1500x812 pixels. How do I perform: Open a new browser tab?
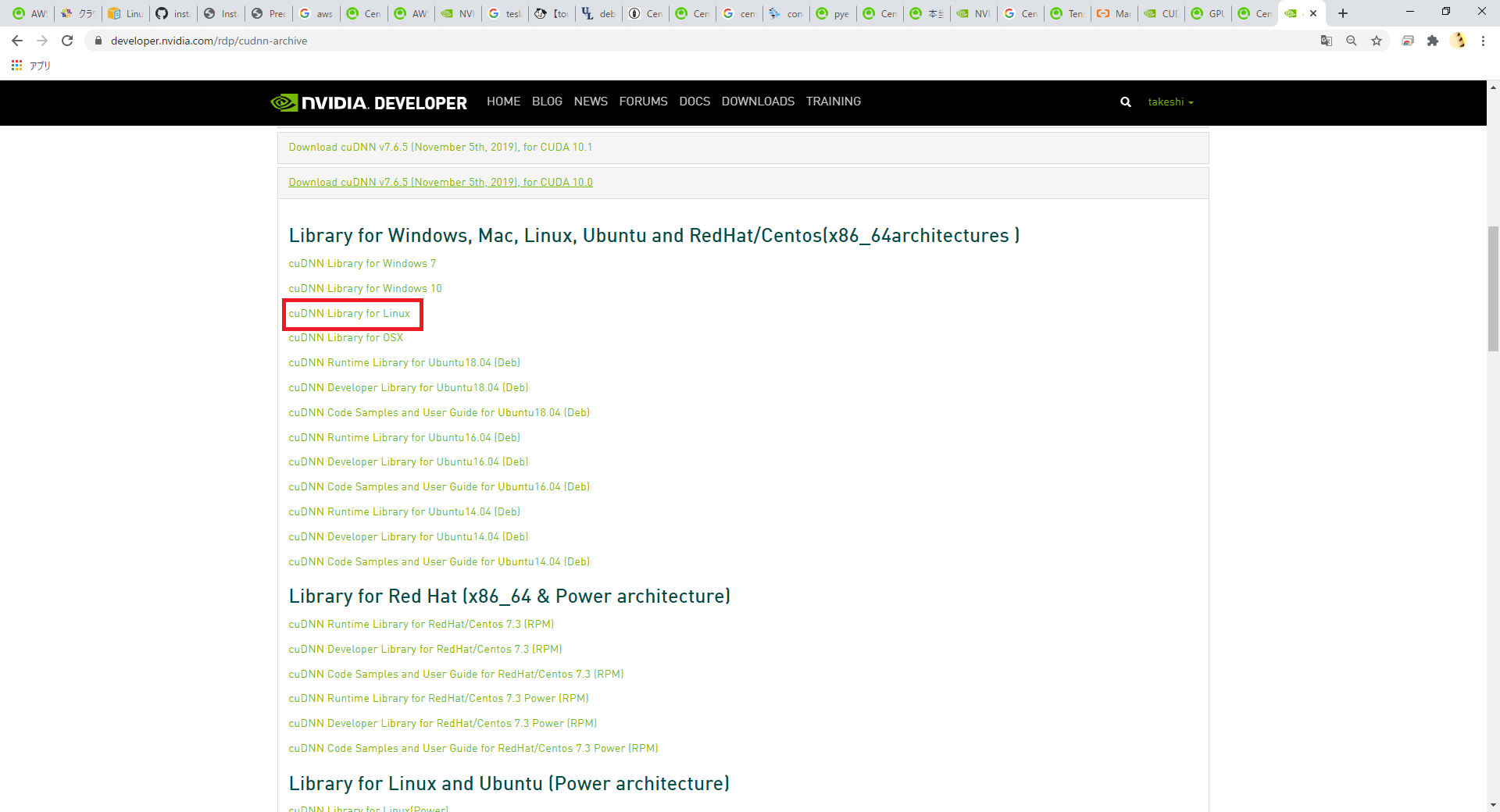[x=1343, y=13]
